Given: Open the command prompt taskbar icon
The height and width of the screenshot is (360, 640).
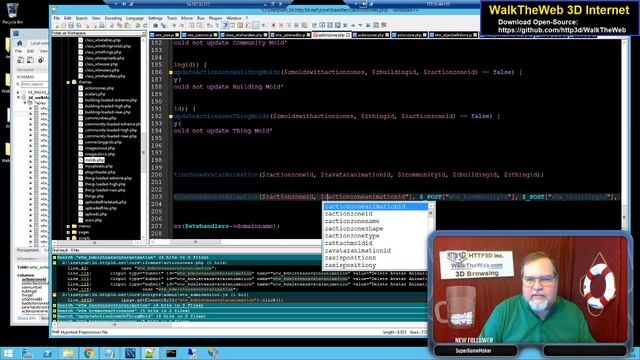Looking at the screenshot, I should (x=171, y=353).
